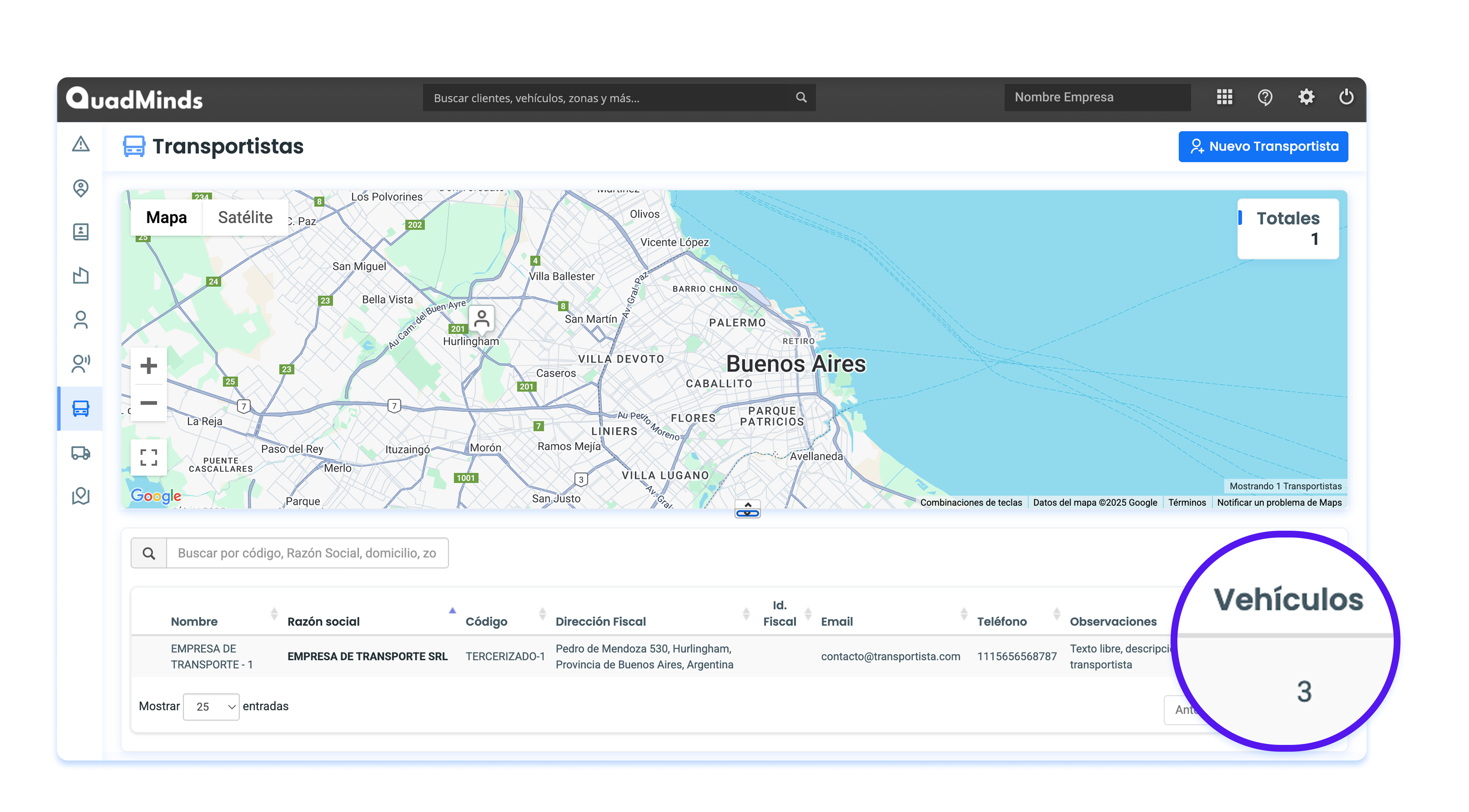Sort table by Email column

pos(837,621)
